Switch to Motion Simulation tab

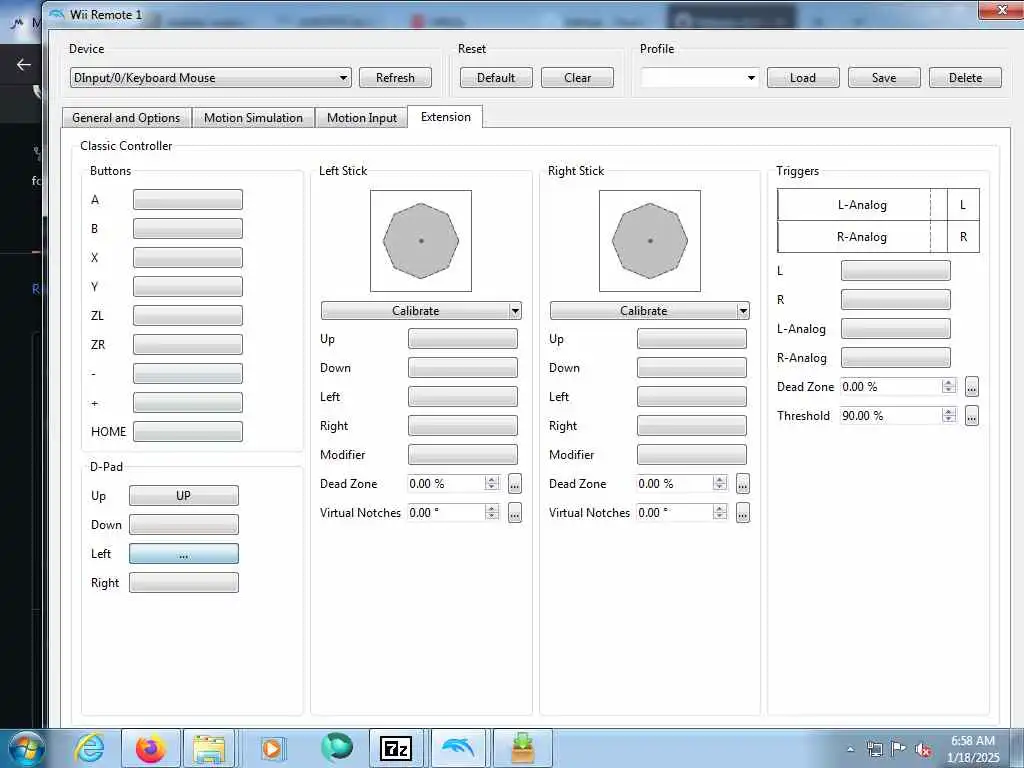click(253, 118)
